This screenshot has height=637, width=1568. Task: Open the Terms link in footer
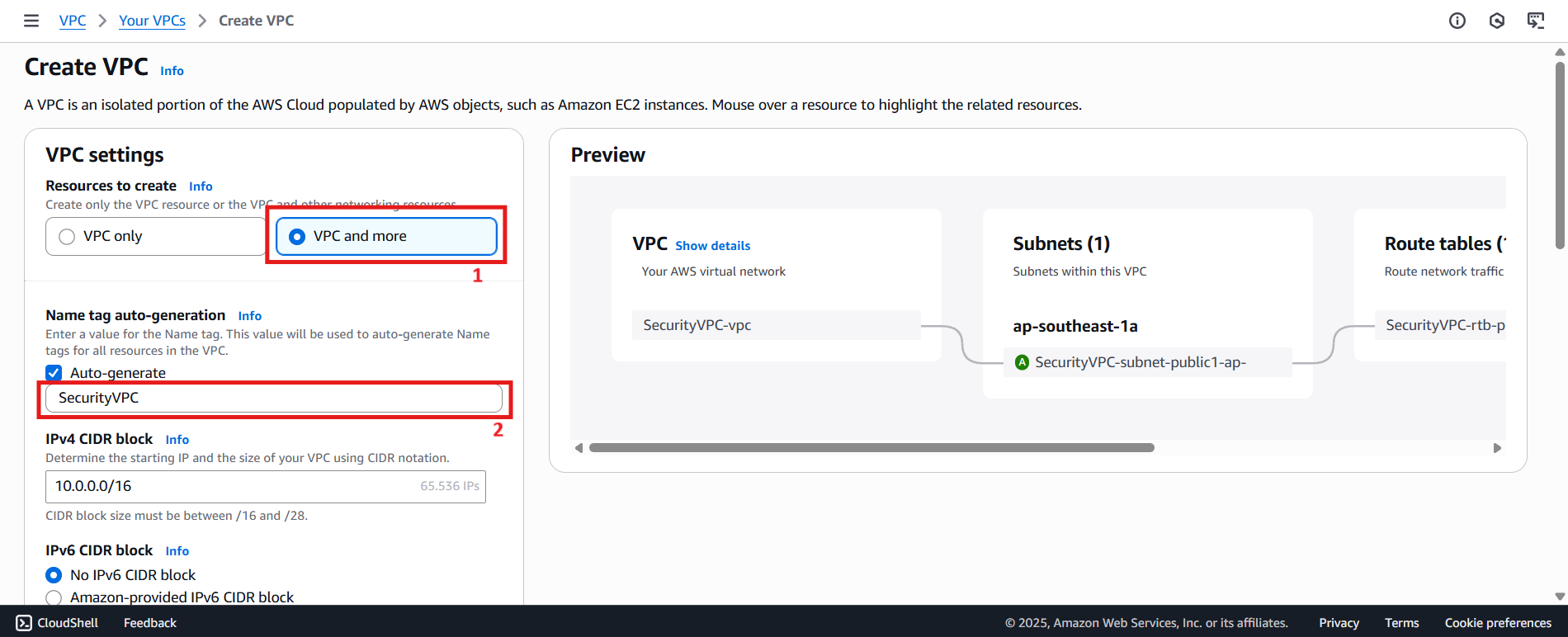(x=1402, y=623)
